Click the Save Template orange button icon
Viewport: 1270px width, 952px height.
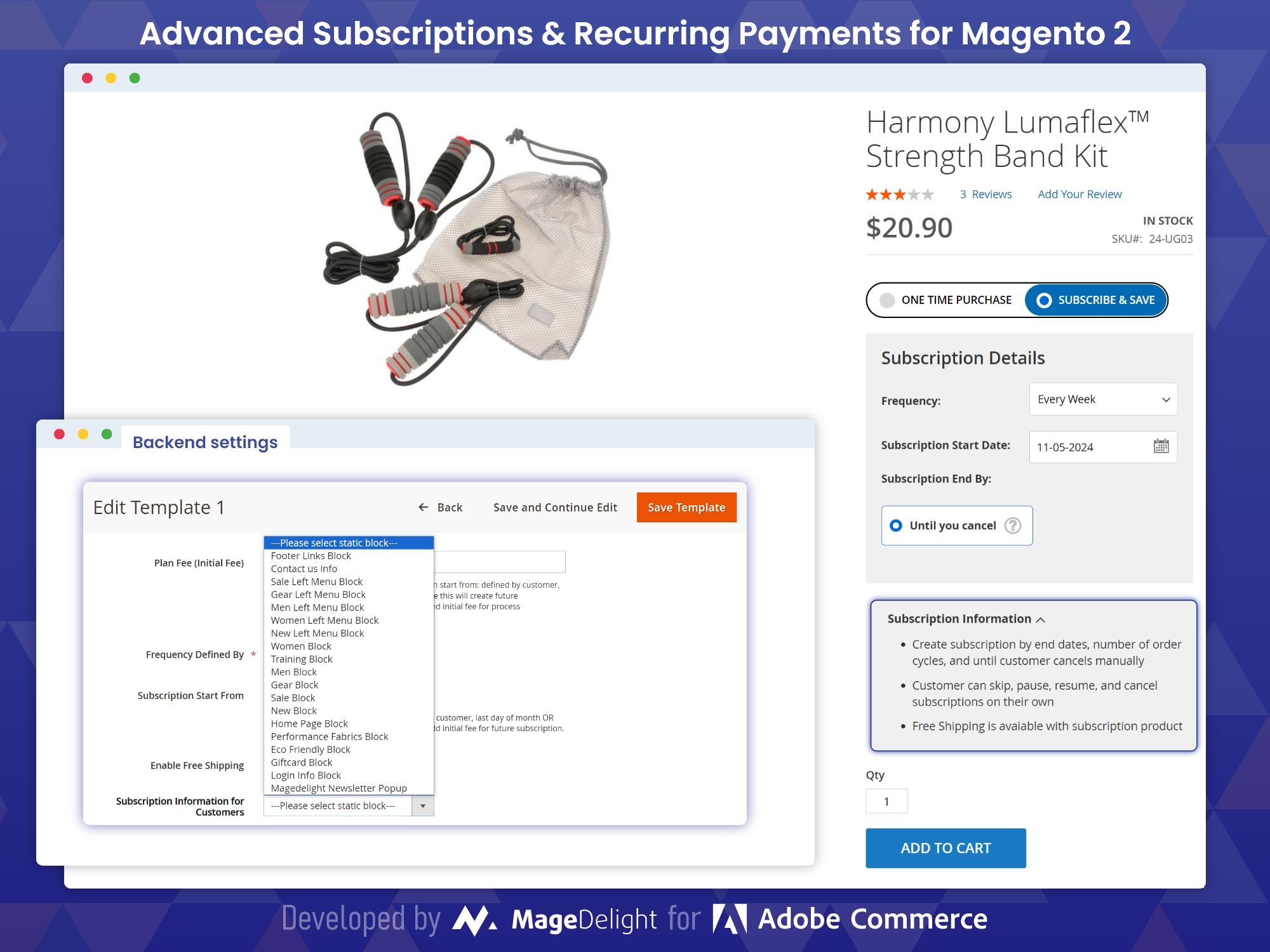click(687, 507)
